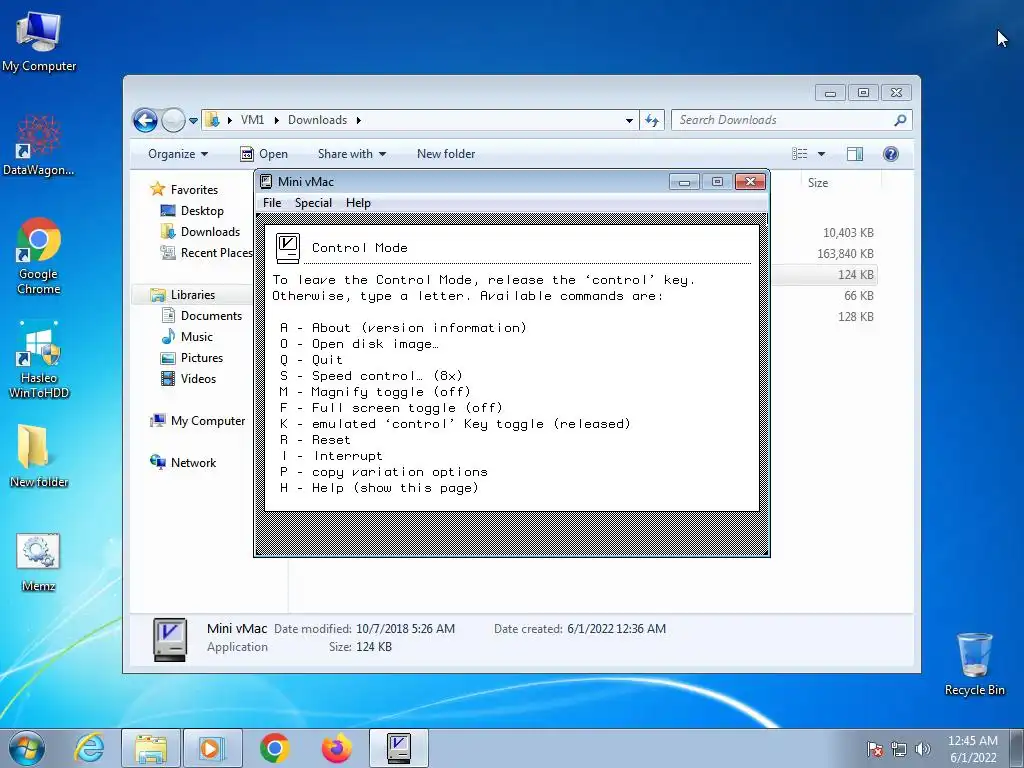Click the New folder toolbar button
1024x768 pixels.
coord(446,154)
